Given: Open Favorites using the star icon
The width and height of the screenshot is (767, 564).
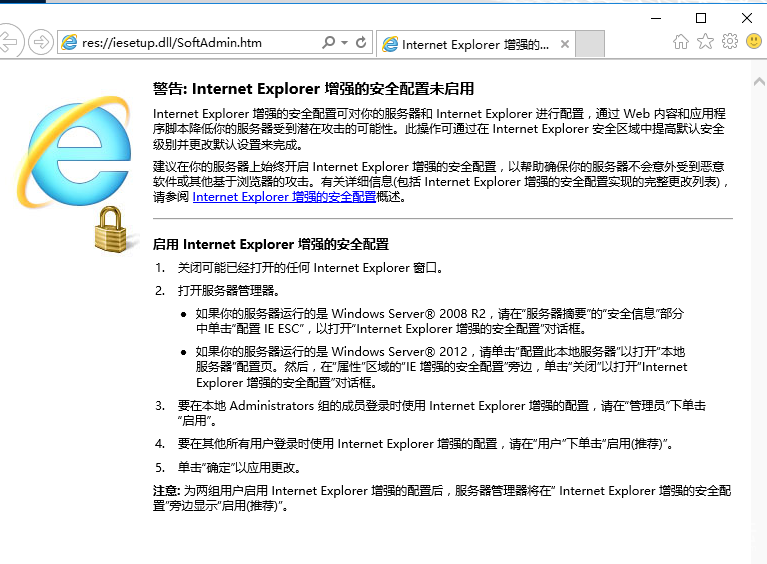Looking at the screenshot, I should click(x=705, y=42).
